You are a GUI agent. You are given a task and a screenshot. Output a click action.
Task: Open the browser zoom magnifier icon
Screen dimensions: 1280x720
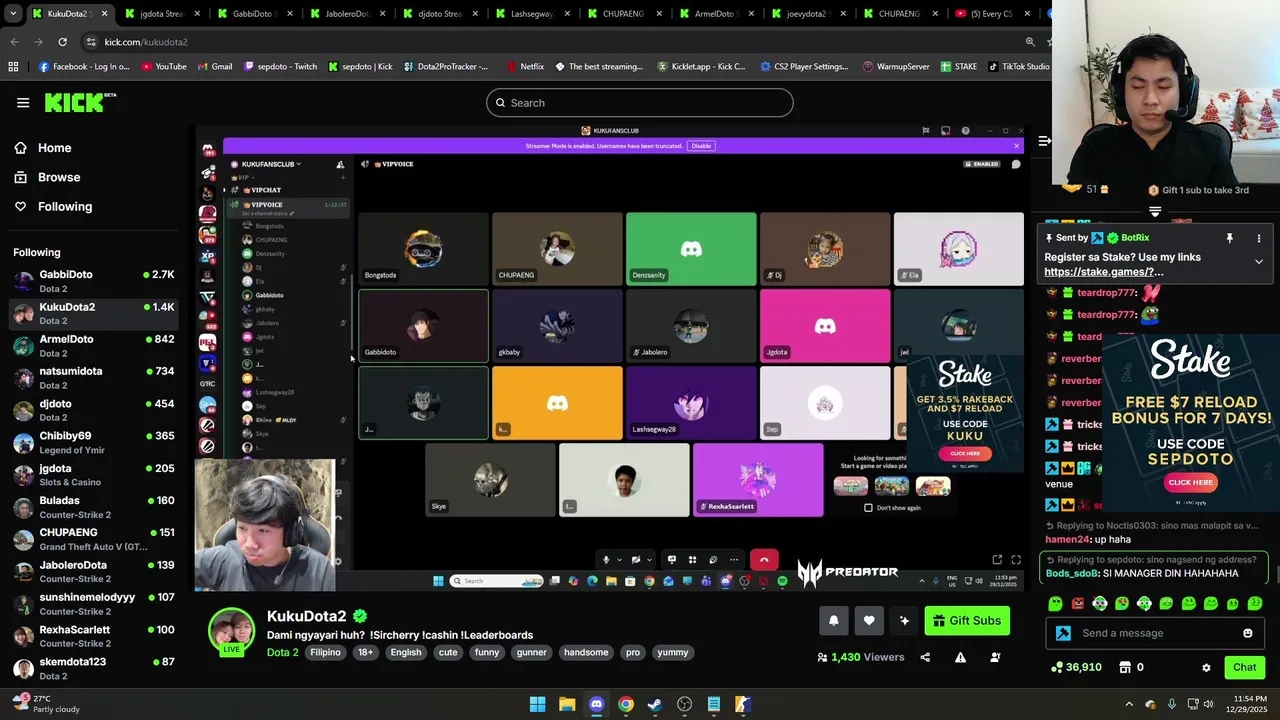point(1030,42)
